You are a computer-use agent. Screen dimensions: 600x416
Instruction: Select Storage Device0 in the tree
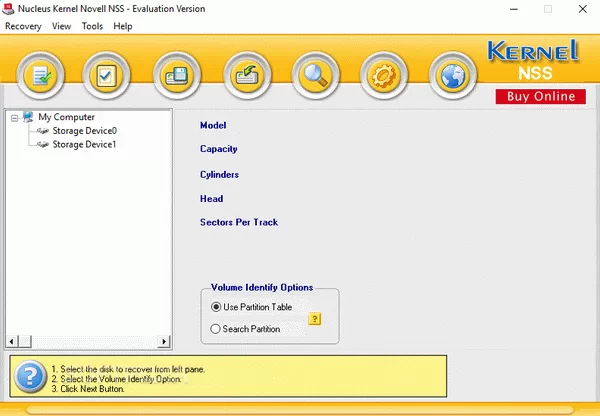[x=84, y=131]
